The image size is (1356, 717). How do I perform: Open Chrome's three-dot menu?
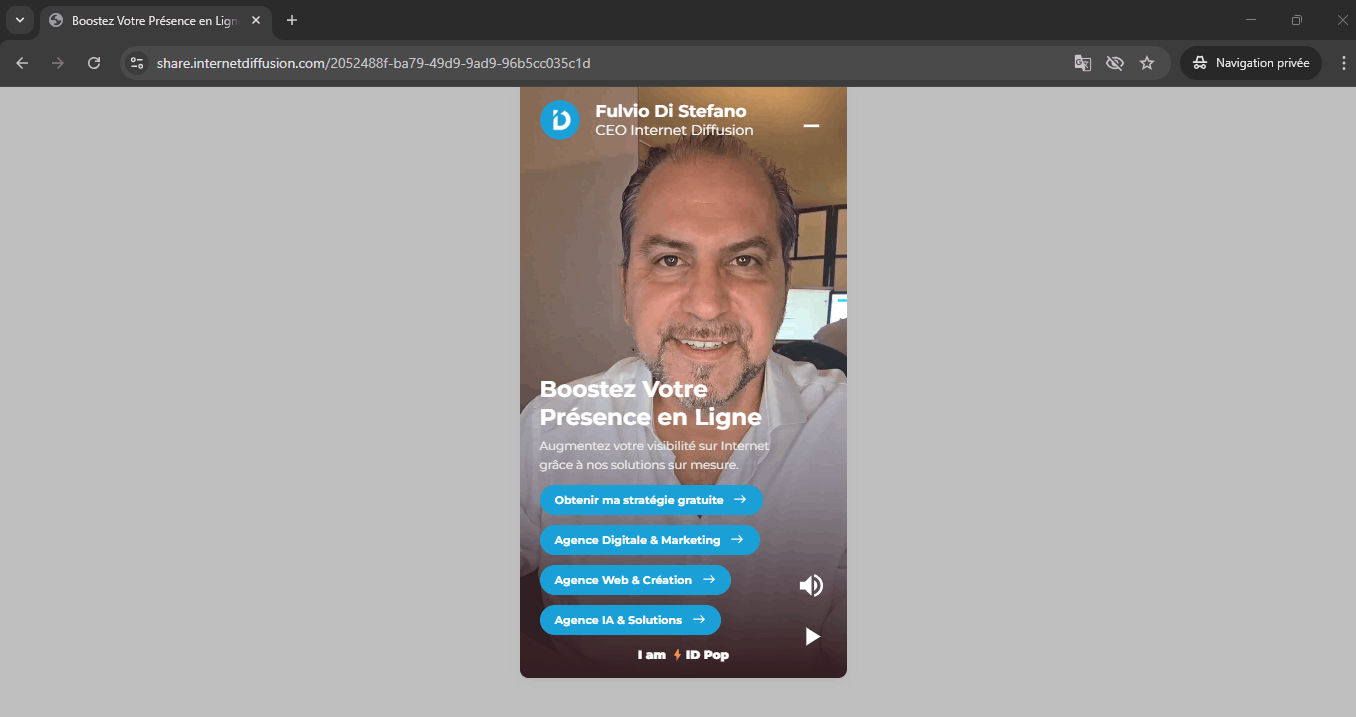1343,63
